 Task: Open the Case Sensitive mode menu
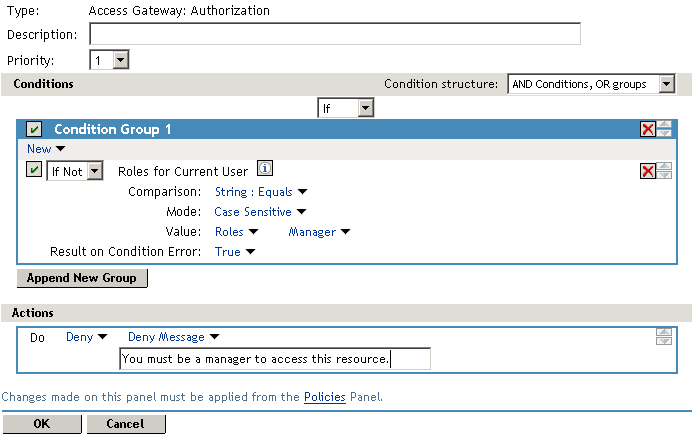(259, 212)
